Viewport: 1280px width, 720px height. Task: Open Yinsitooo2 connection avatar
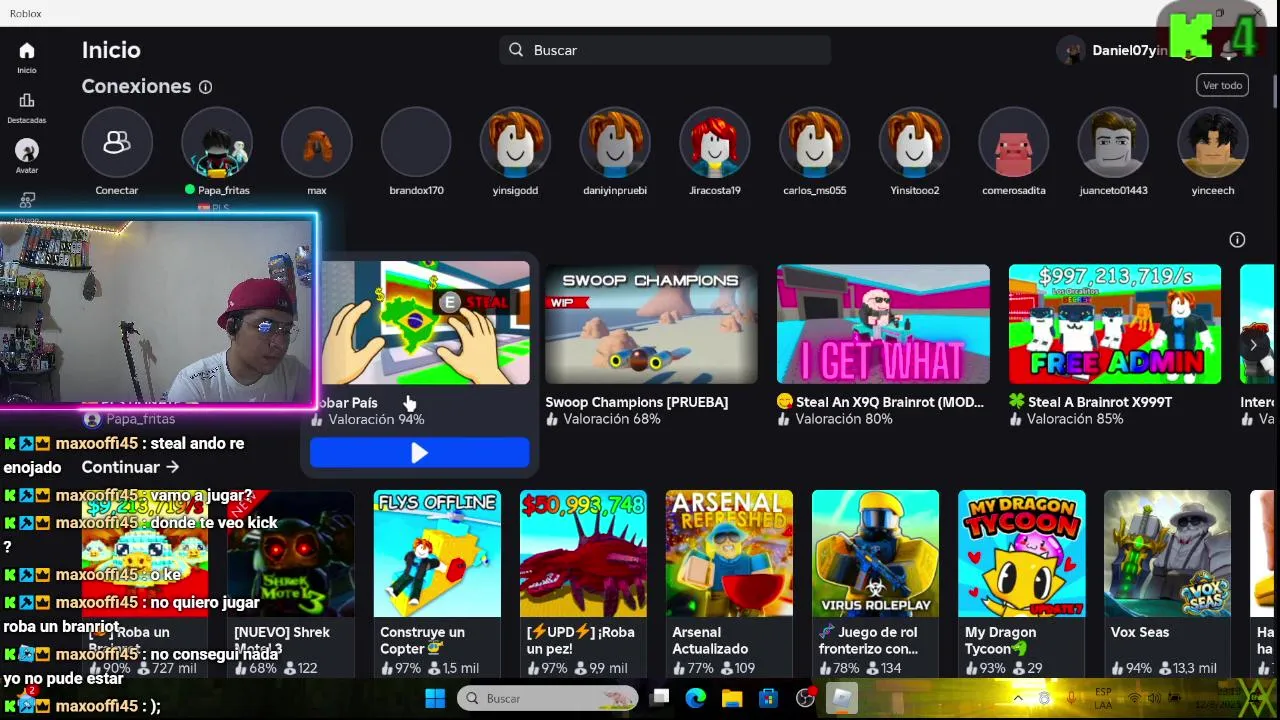pos(914,143)
